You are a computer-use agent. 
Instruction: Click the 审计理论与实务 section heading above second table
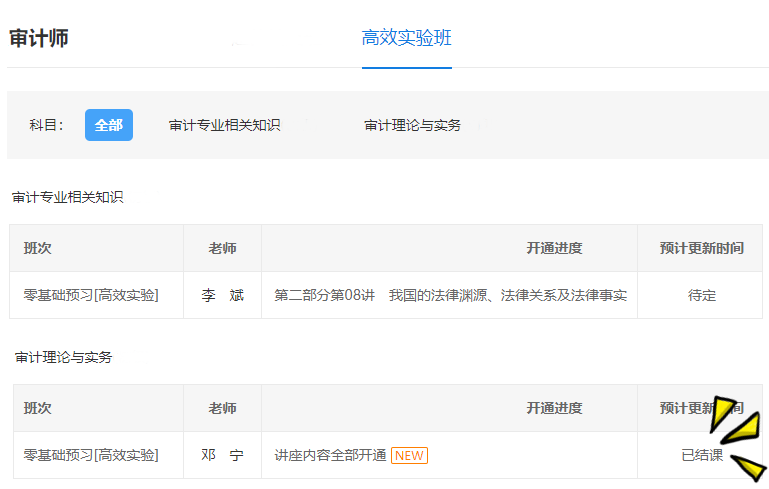pos(63,357)
